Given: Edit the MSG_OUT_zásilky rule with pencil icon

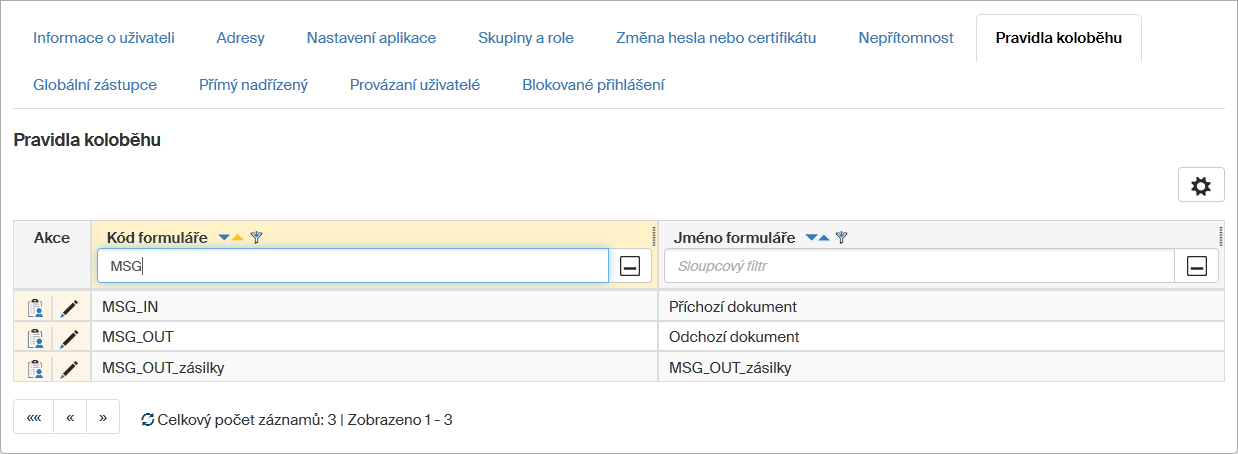Looking at the screenshot, I should 69,369.
